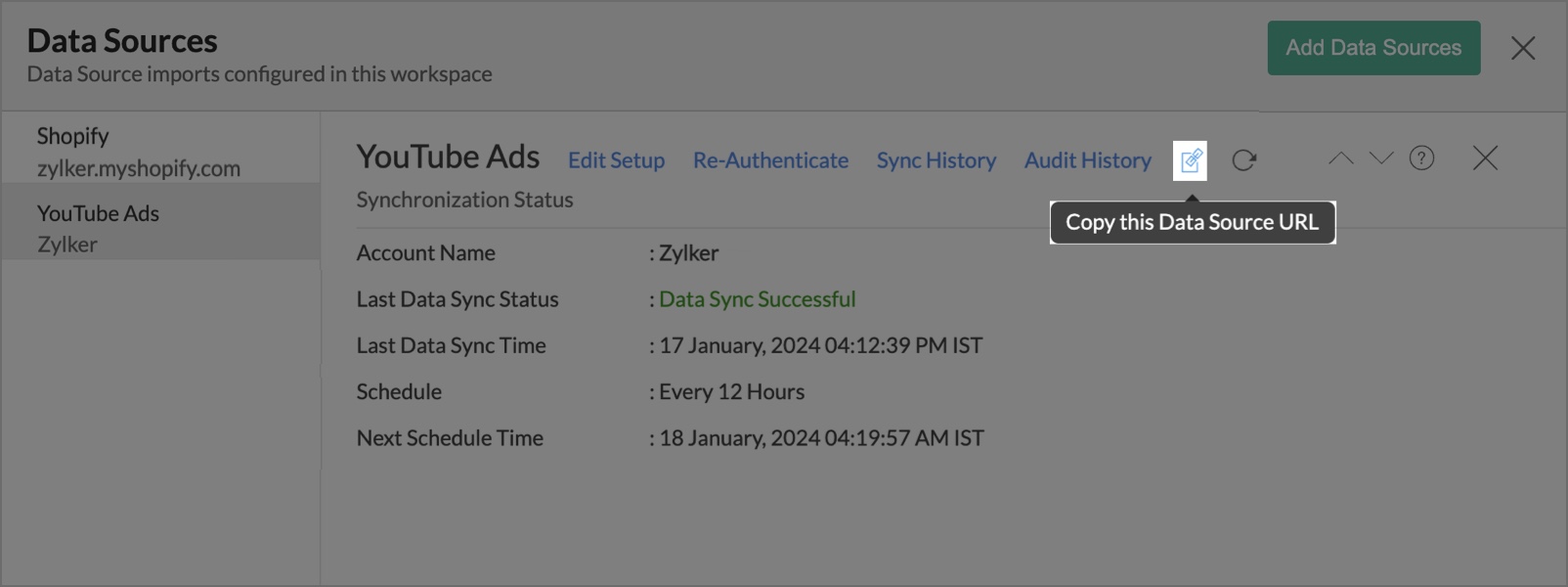
Task: Click the Data Sync Successful status text
Action: tap(758, 299)
